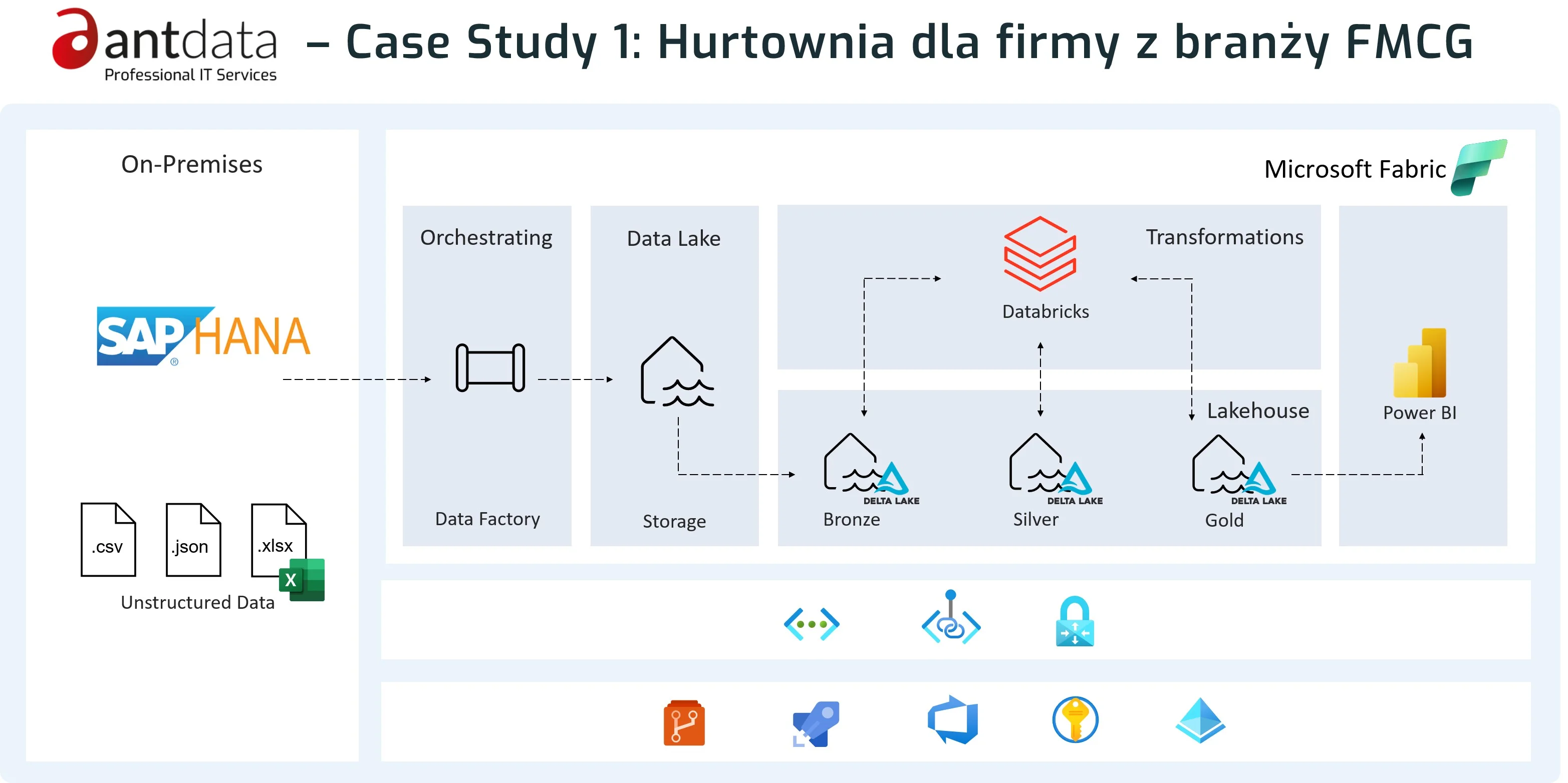Viewport: 1568px width, 783px height.
Task: Click 'Professional IT Services' tagline
Action: (190, 75)
